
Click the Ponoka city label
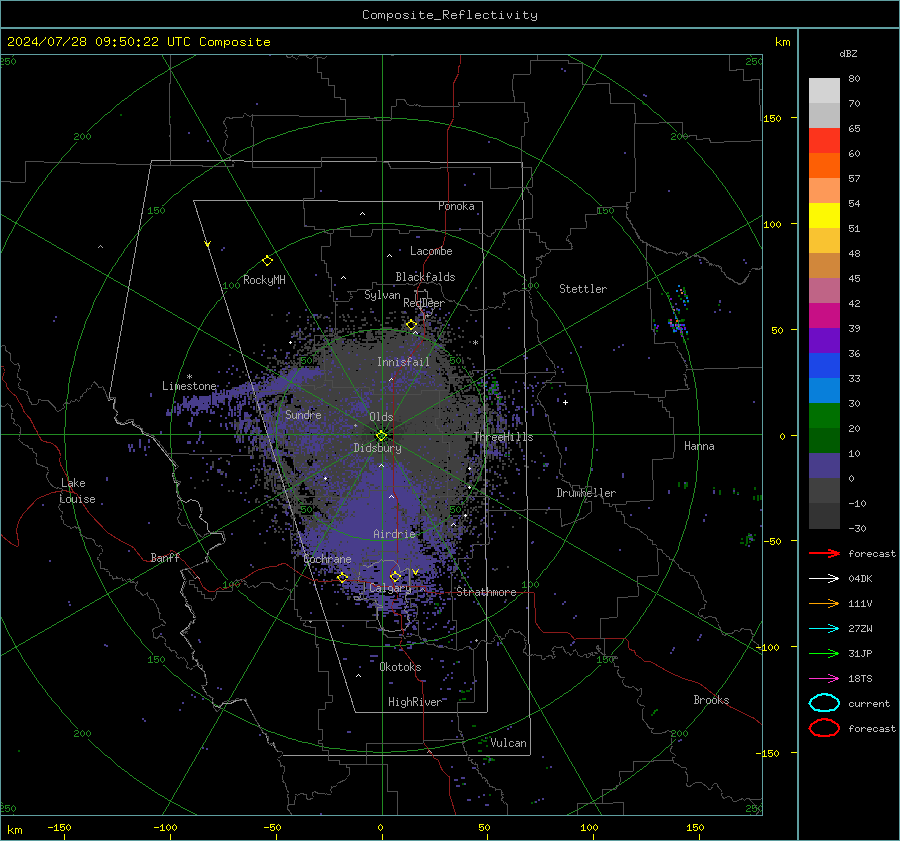(x=456, y=206)
